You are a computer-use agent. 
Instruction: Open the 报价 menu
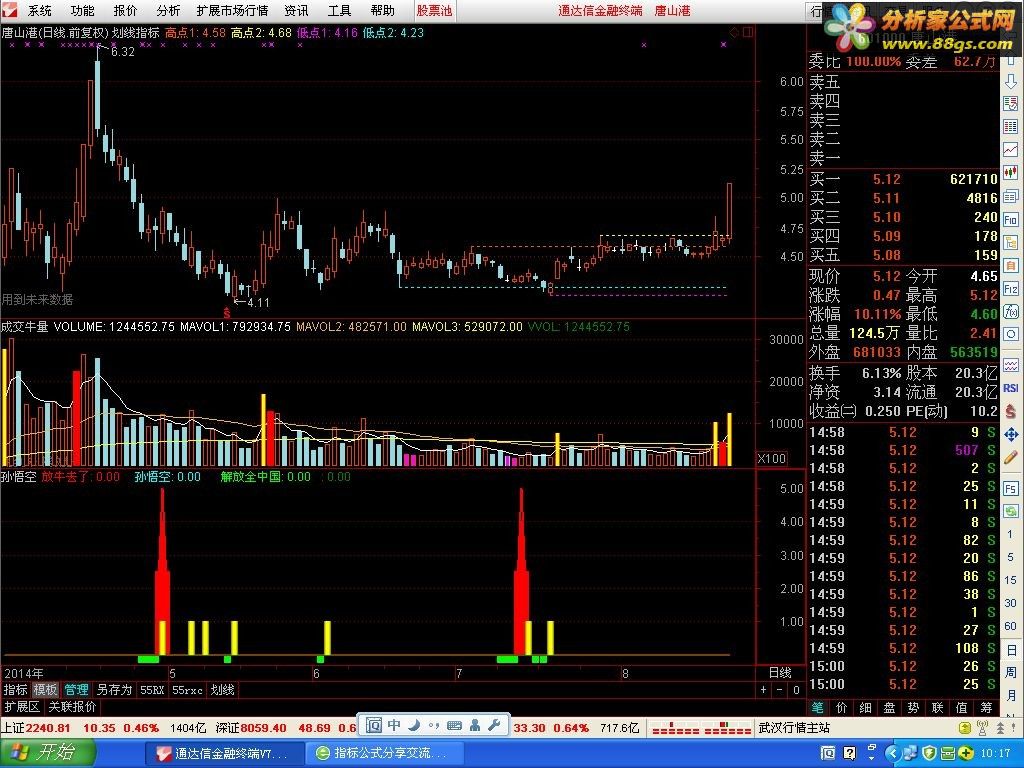[x=125, y=10]
